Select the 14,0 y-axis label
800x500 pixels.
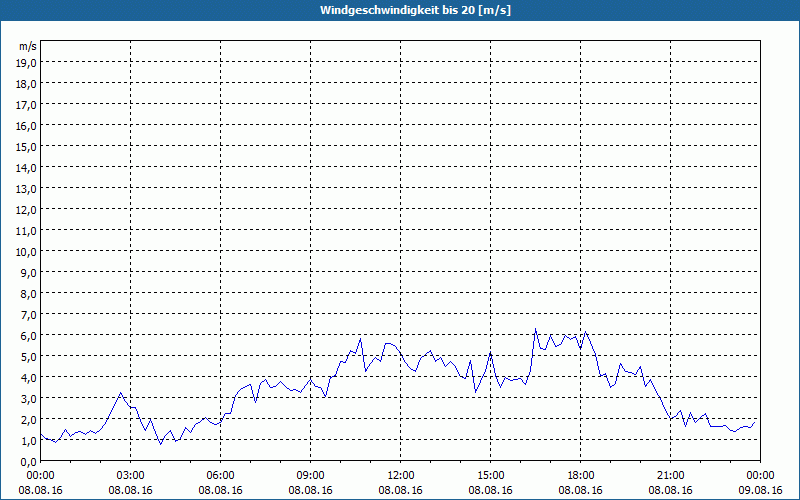27,168
